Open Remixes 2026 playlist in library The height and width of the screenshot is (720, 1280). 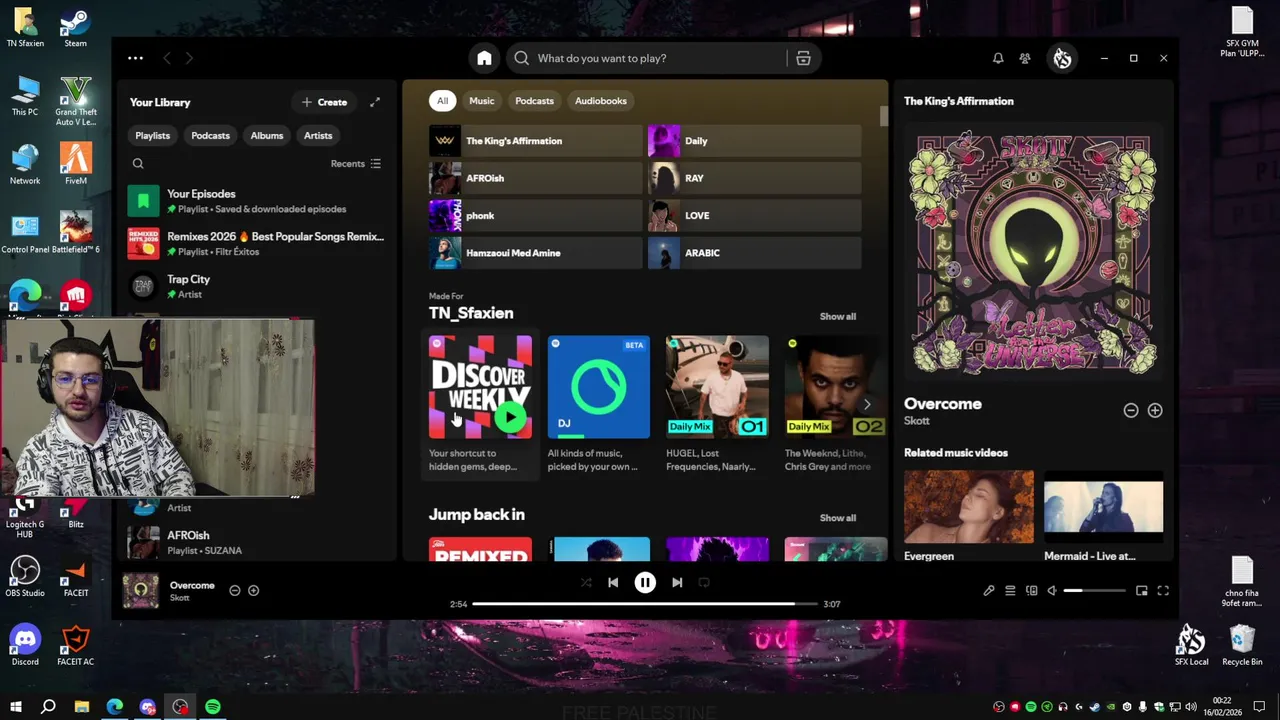(256, 244)
